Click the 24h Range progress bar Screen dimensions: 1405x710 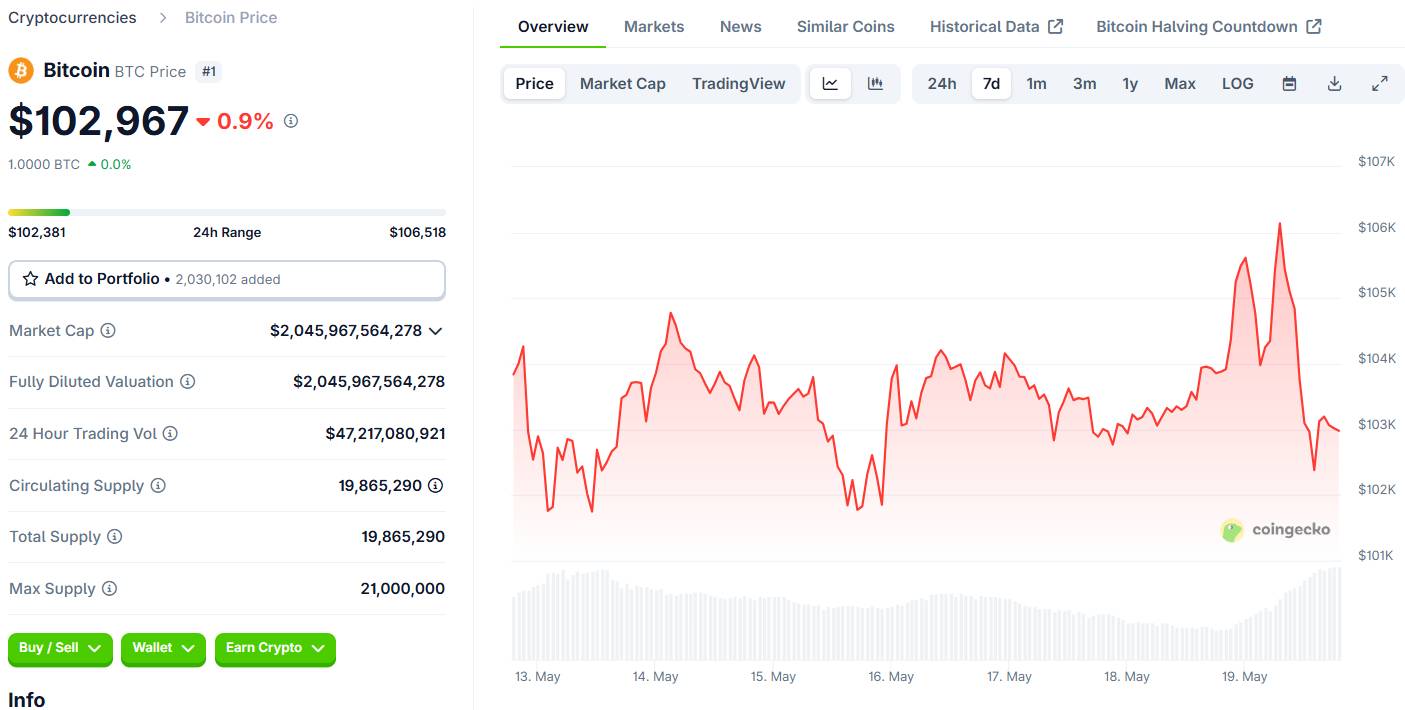click(227, 212)
